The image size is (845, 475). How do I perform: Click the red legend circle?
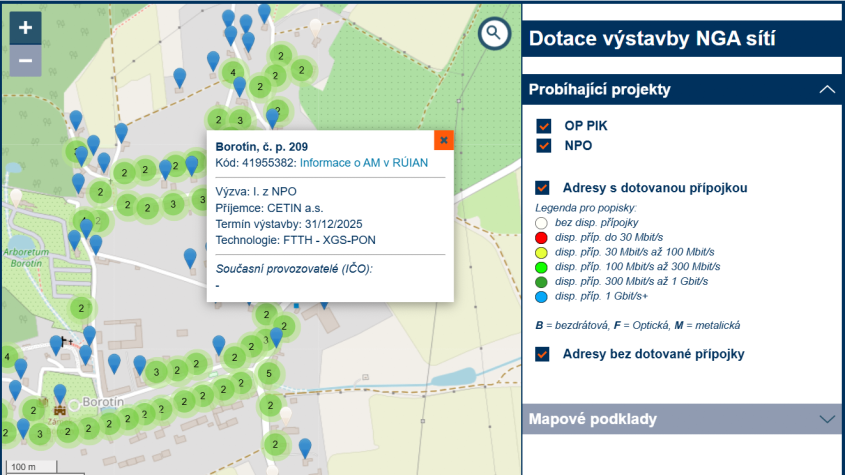tap(541, 237)
